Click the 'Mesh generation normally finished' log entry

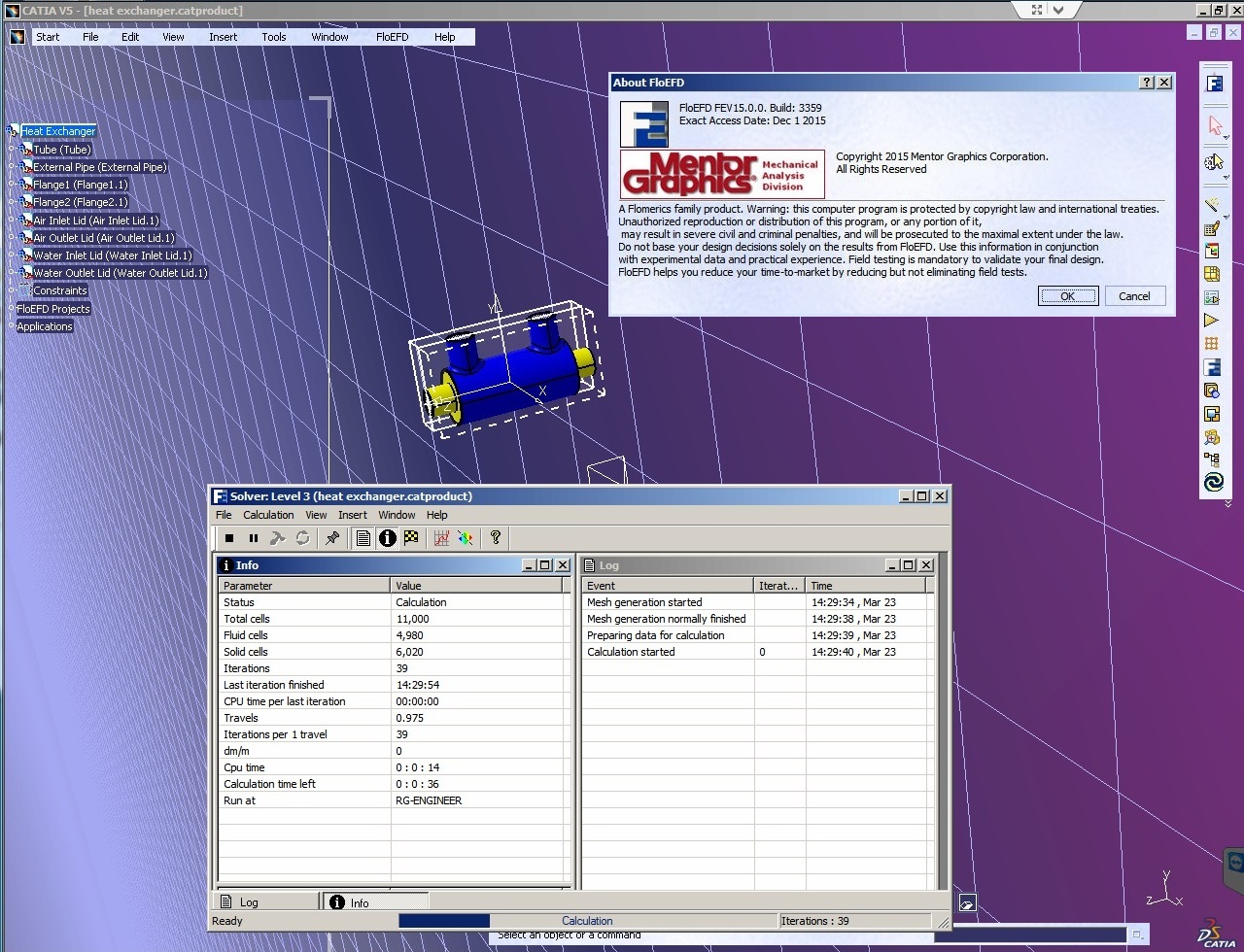[x=667, y=619]
